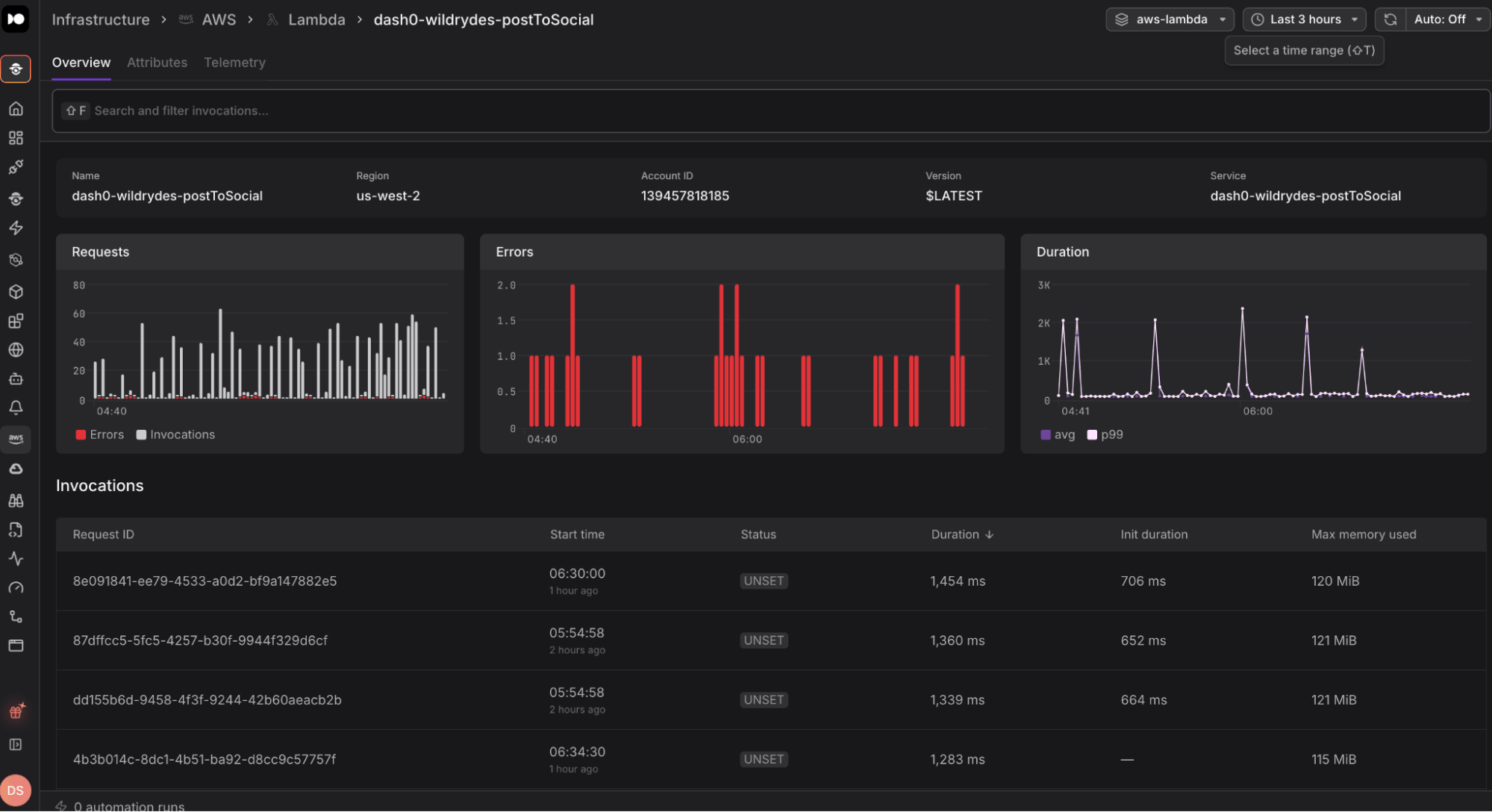Viewport: 1492px width, 812px height.
Task: Open the code file icon in sidebar
Action: [x=16, y=530]
